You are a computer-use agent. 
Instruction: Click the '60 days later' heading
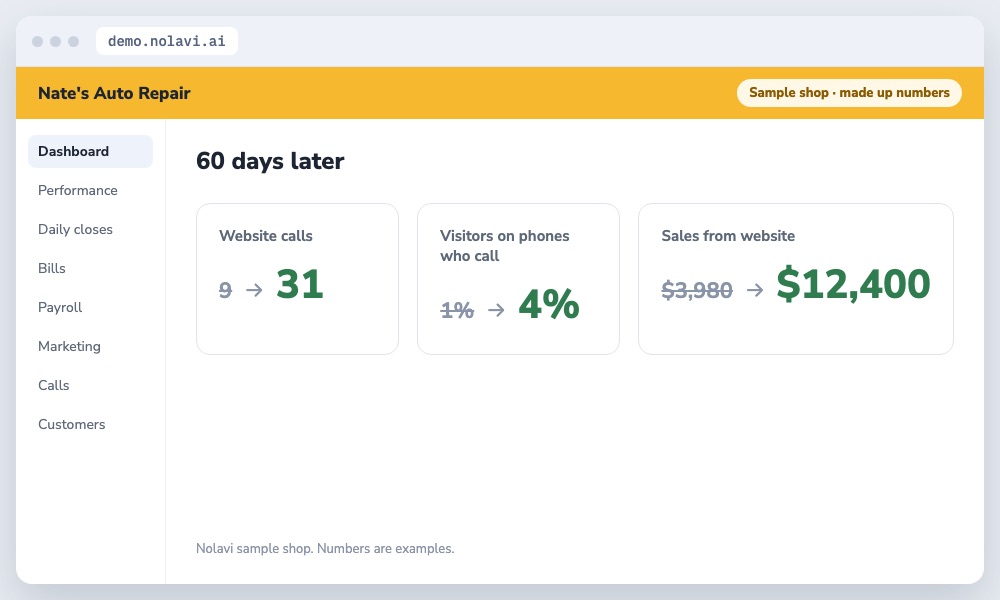[x=270, y=161]
